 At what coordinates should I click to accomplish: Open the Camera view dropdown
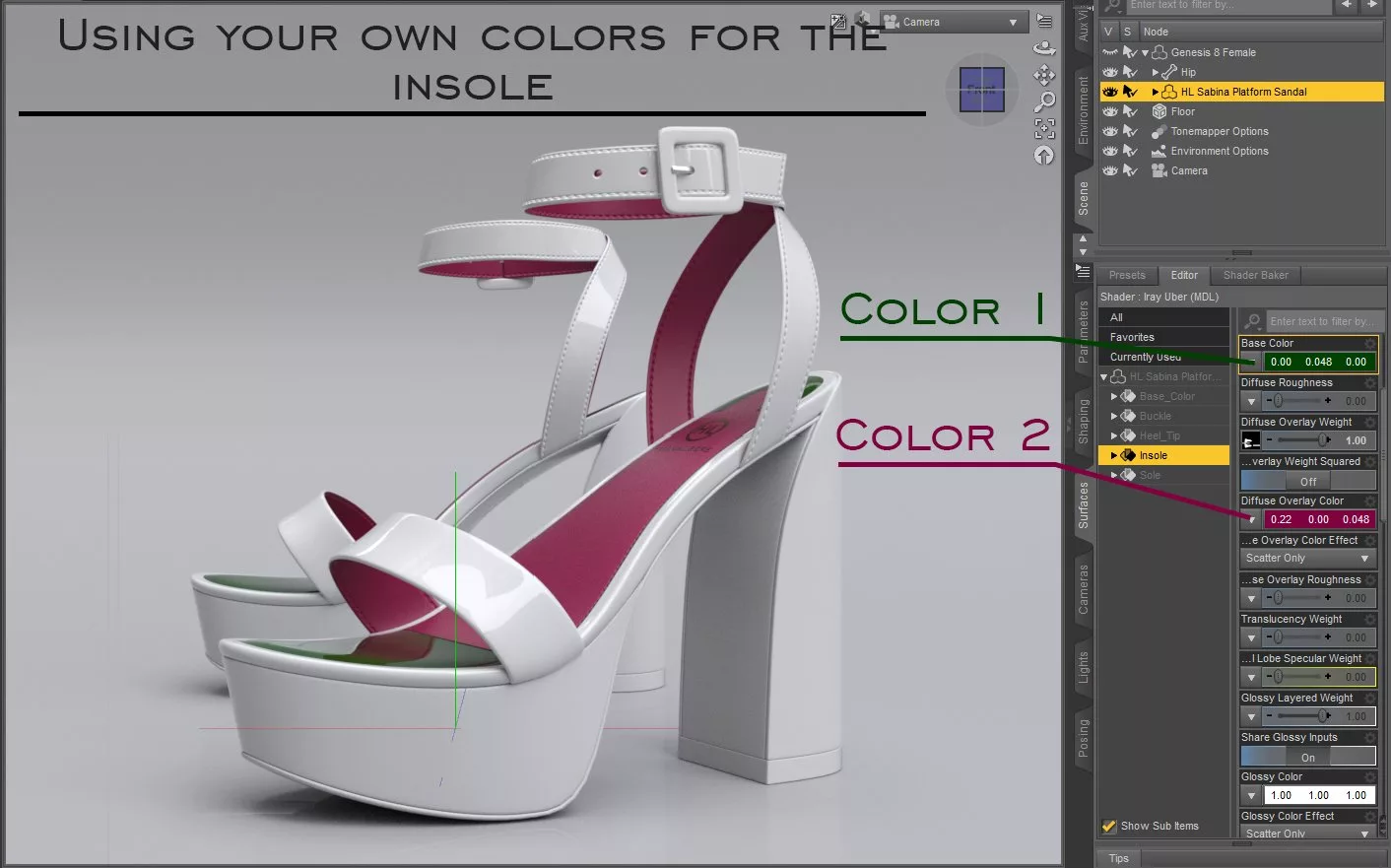point(1011,21)
